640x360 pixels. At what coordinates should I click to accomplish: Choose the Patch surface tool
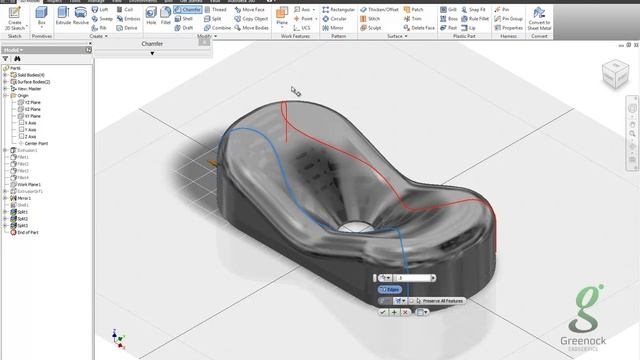[413, 9]
